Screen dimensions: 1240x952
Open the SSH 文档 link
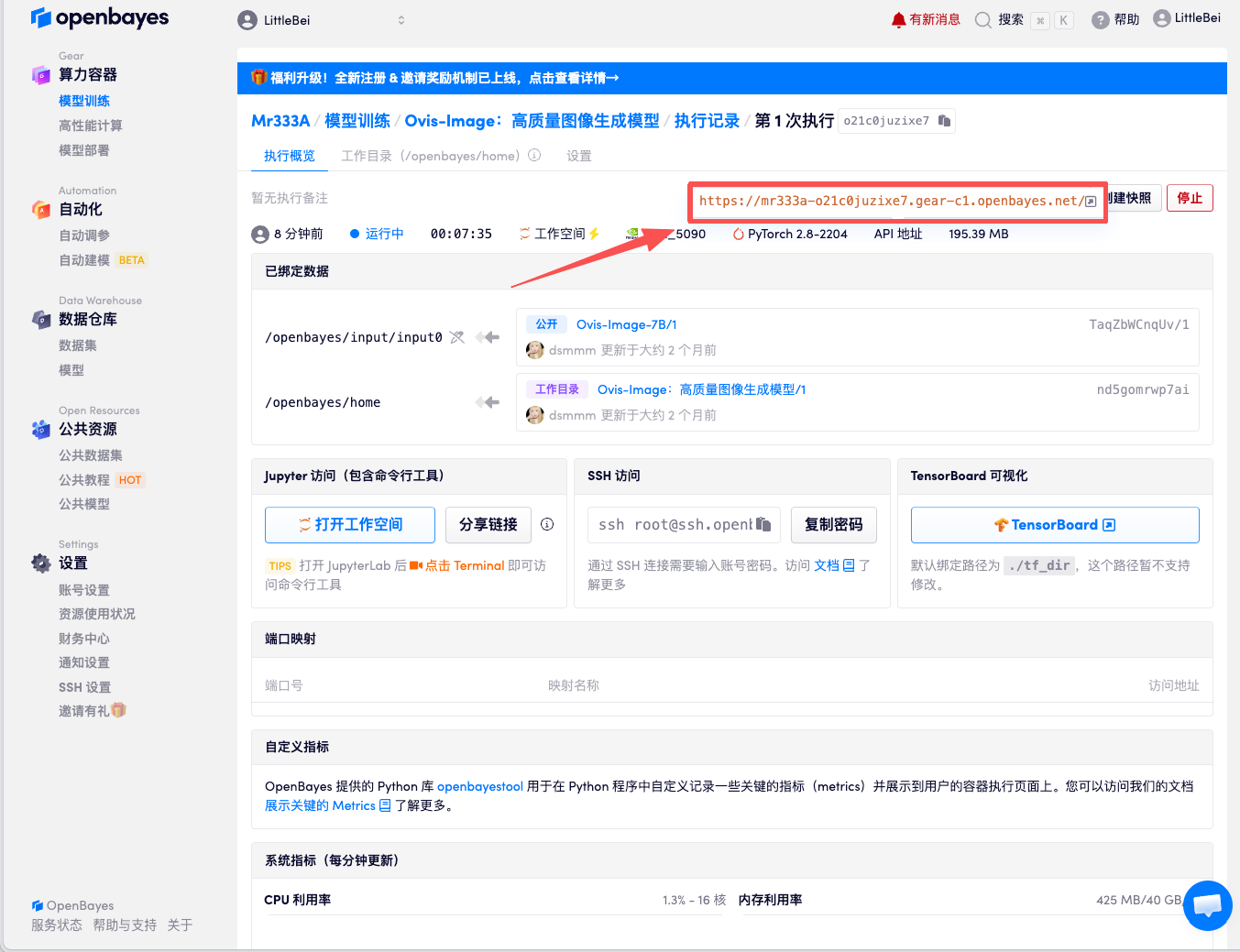coord(834,565)
